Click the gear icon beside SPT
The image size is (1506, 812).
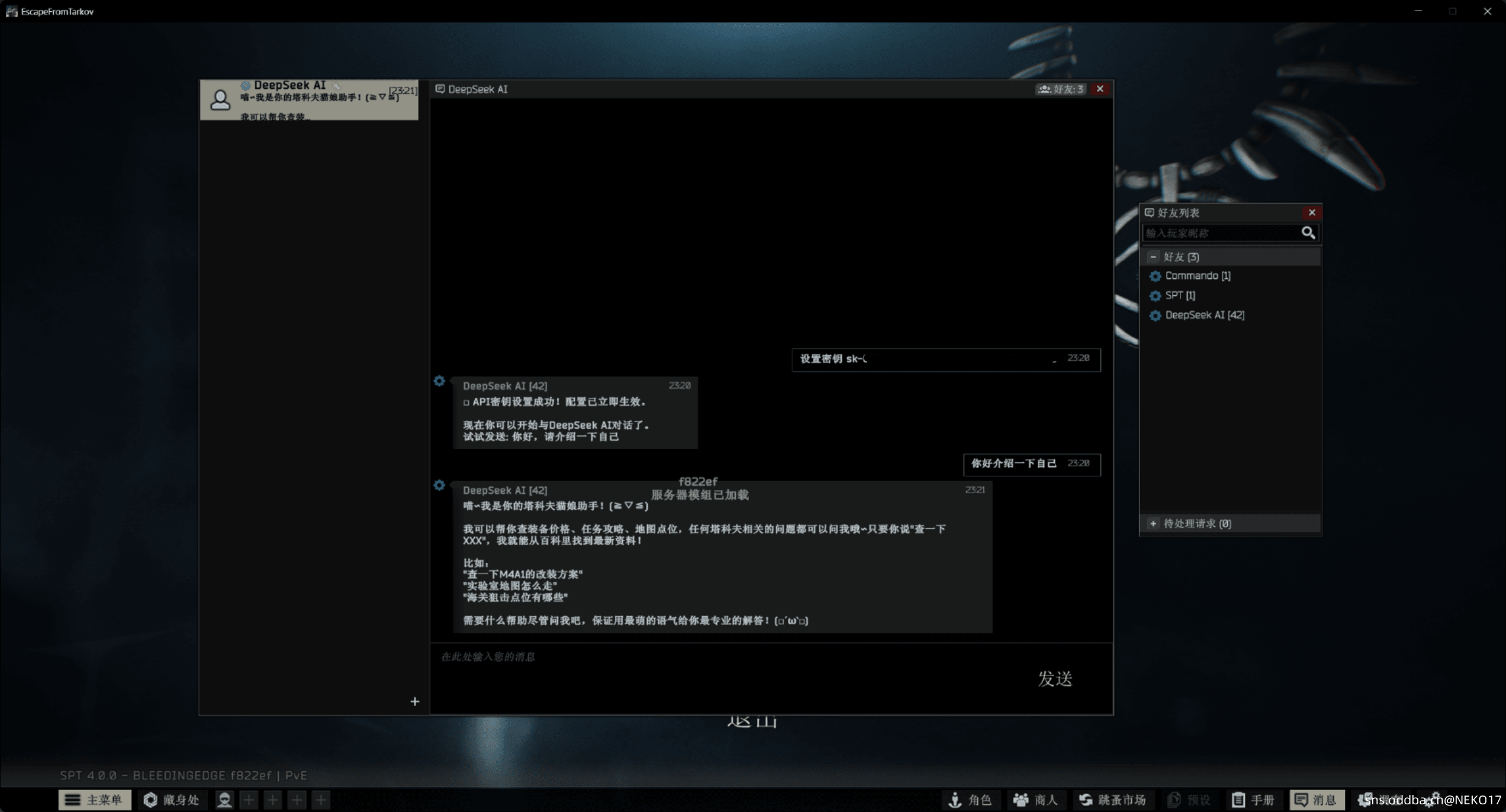click(1155, 296)
